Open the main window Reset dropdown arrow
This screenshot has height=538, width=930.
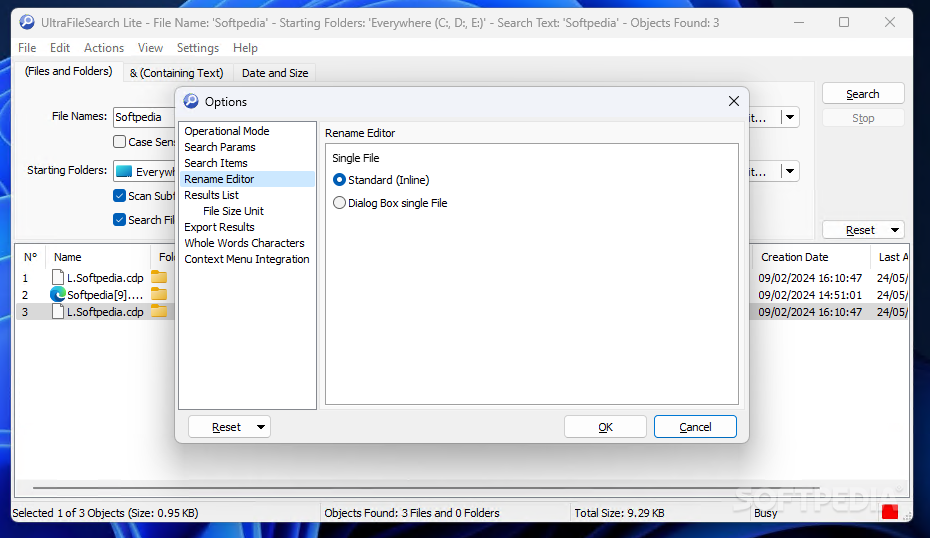pyautogui.click(x=894, y=230)
